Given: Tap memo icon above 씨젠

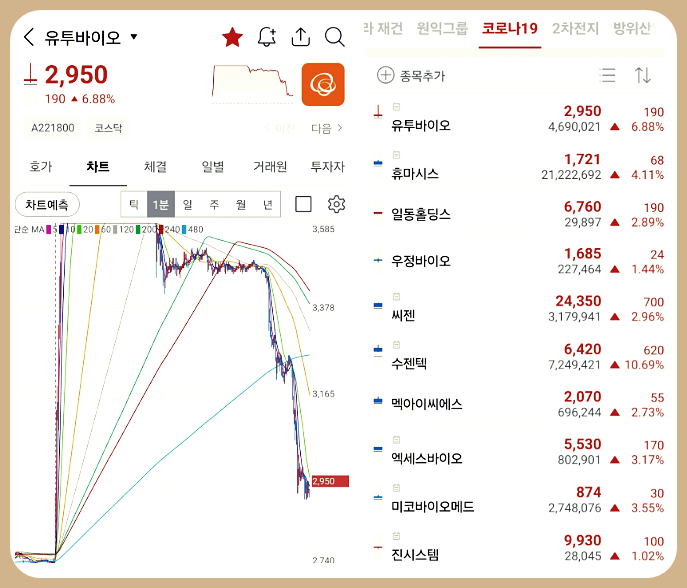Looking at the screenshot, I should tap(397, 297).
